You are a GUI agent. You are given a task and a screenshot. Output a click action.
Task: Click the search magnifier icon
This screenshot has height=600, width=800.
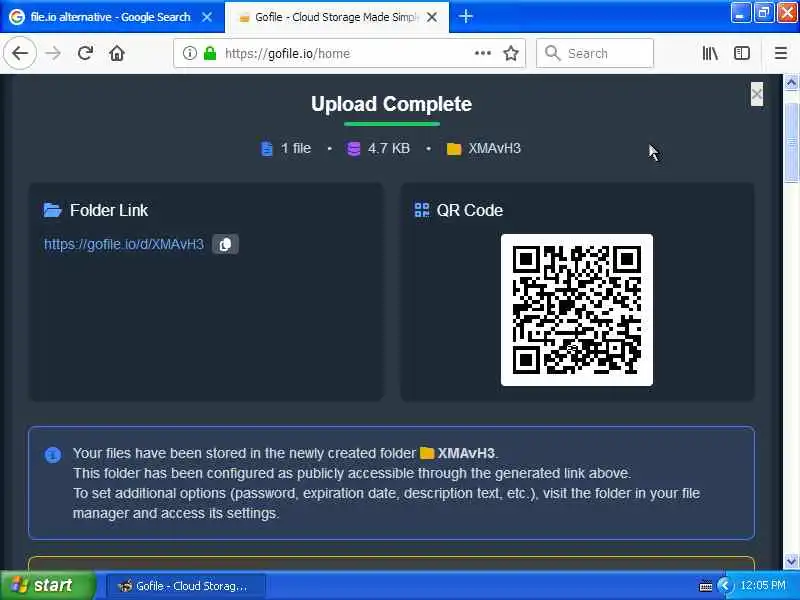[x=552, y=53]
